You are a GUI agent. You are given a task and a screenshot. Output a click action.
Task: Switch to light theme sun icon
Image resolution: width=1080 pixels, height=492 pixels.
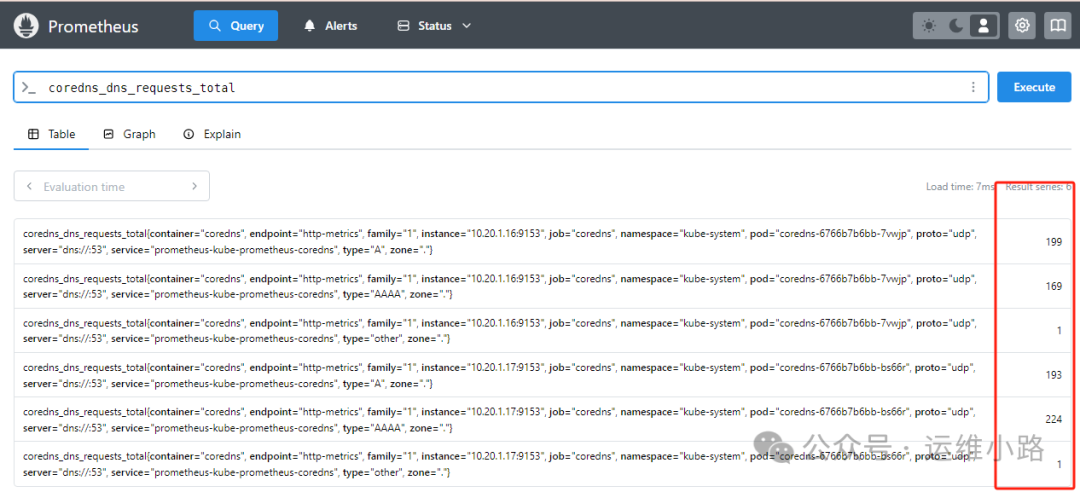(x=929, y=26)
